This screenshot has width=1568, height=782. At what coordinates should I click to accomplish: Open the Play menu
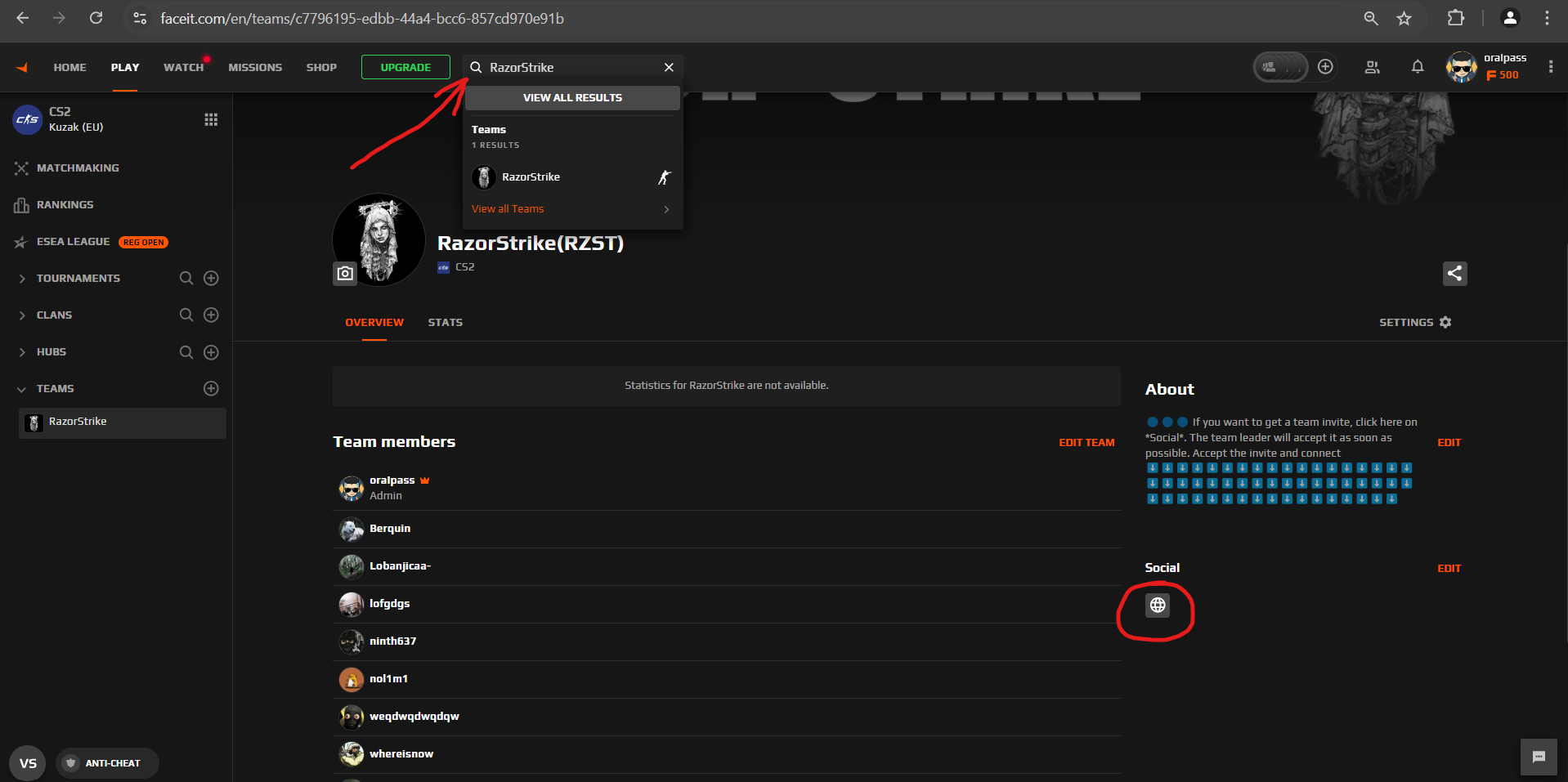tap(125, 68)
